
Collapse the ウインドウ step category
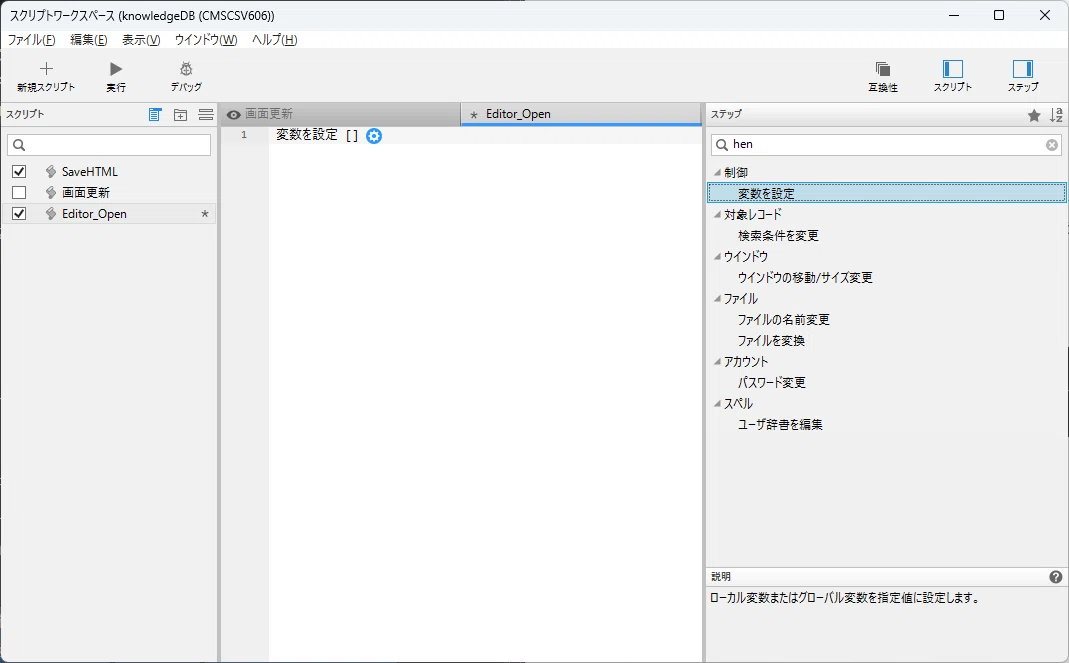click(x=717, y=257)
